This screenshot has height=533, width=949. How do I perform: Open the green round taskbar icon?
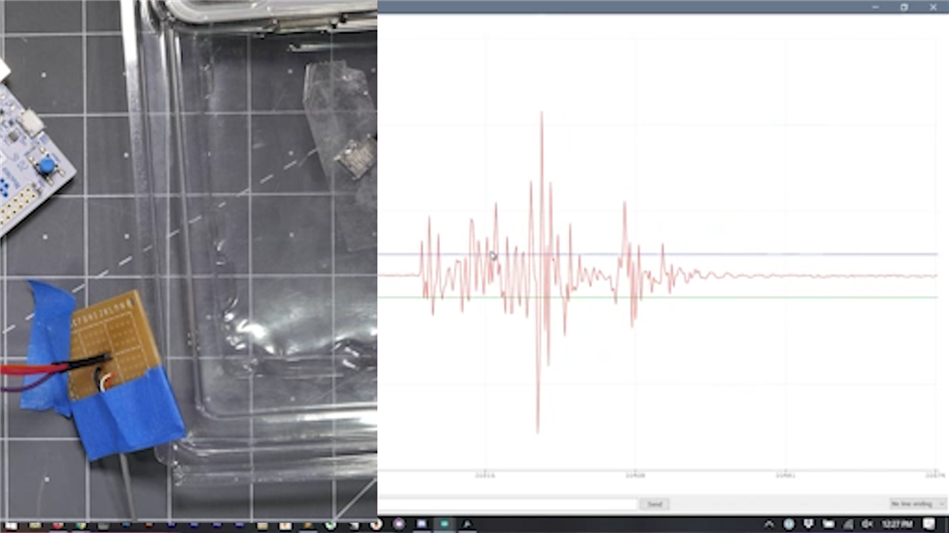330,525
